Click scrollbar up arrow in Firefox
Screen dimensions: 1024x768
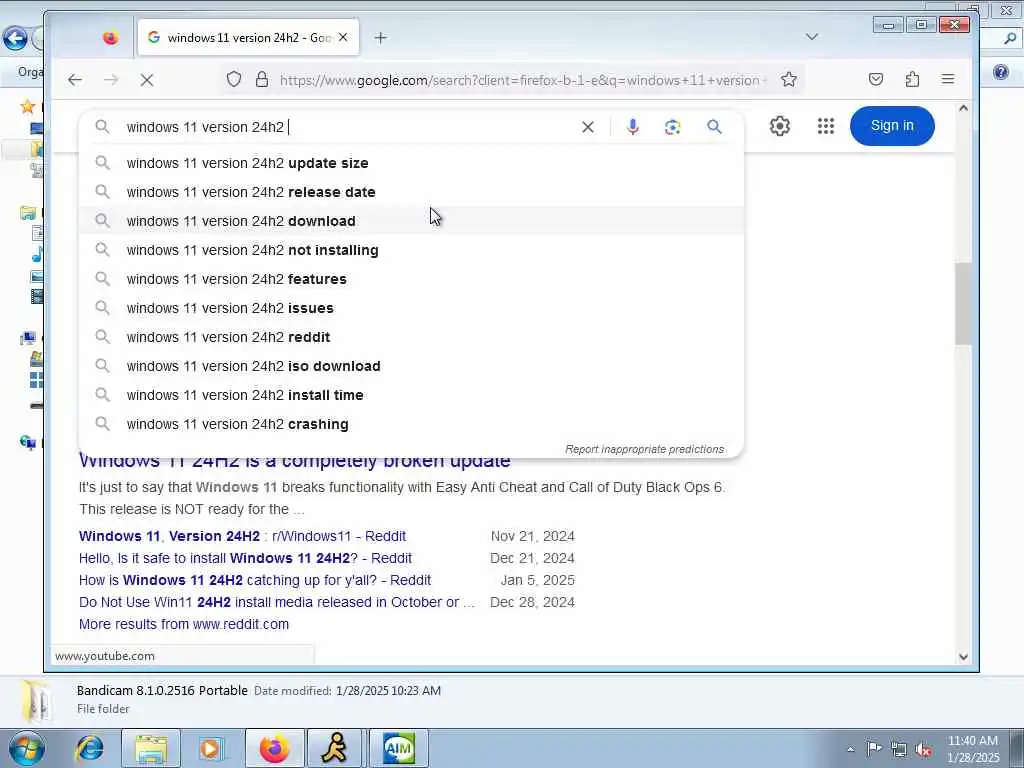[x=963, y=108]
